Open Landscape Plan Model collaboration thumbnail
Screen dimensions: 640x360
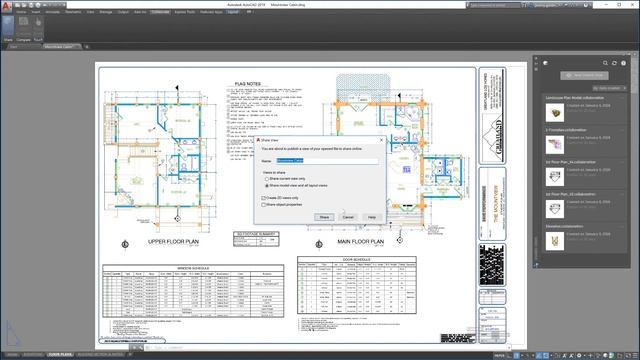point(555,113)
